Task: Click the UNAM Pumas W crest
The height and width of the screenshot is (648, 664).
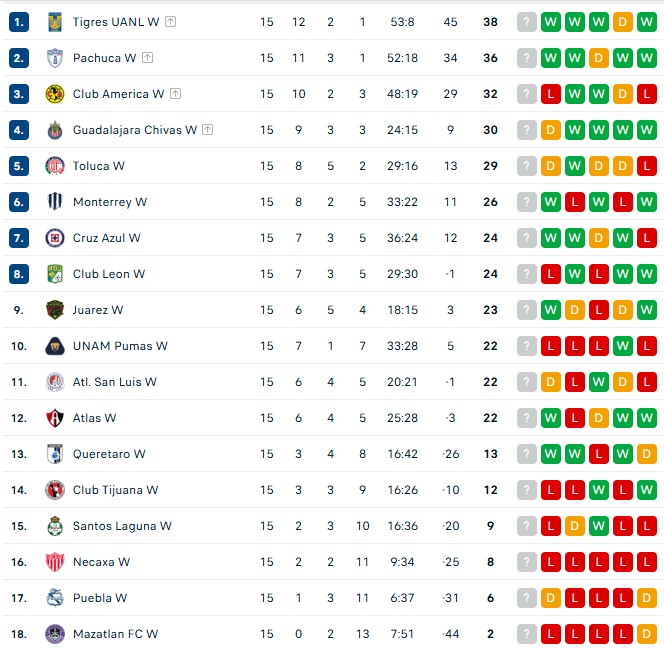Action: pyautogui.click(x=55, y=346)
